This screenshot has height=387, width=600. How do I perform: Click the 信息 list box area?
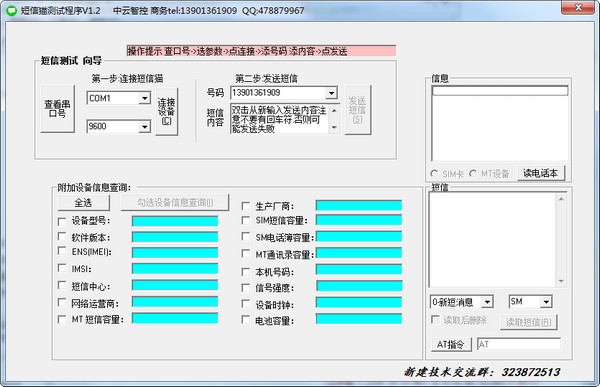click(500, 123)
